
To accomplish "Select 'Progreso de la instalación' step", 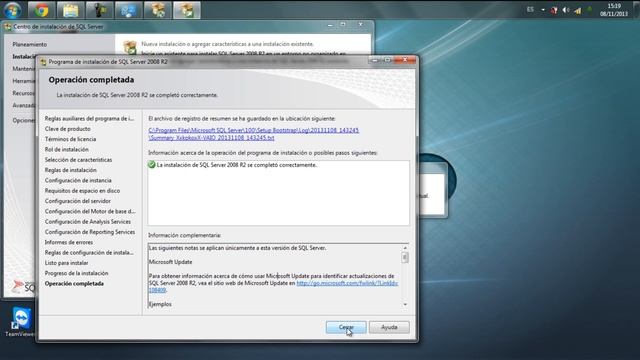I will [x=76, y=273].
